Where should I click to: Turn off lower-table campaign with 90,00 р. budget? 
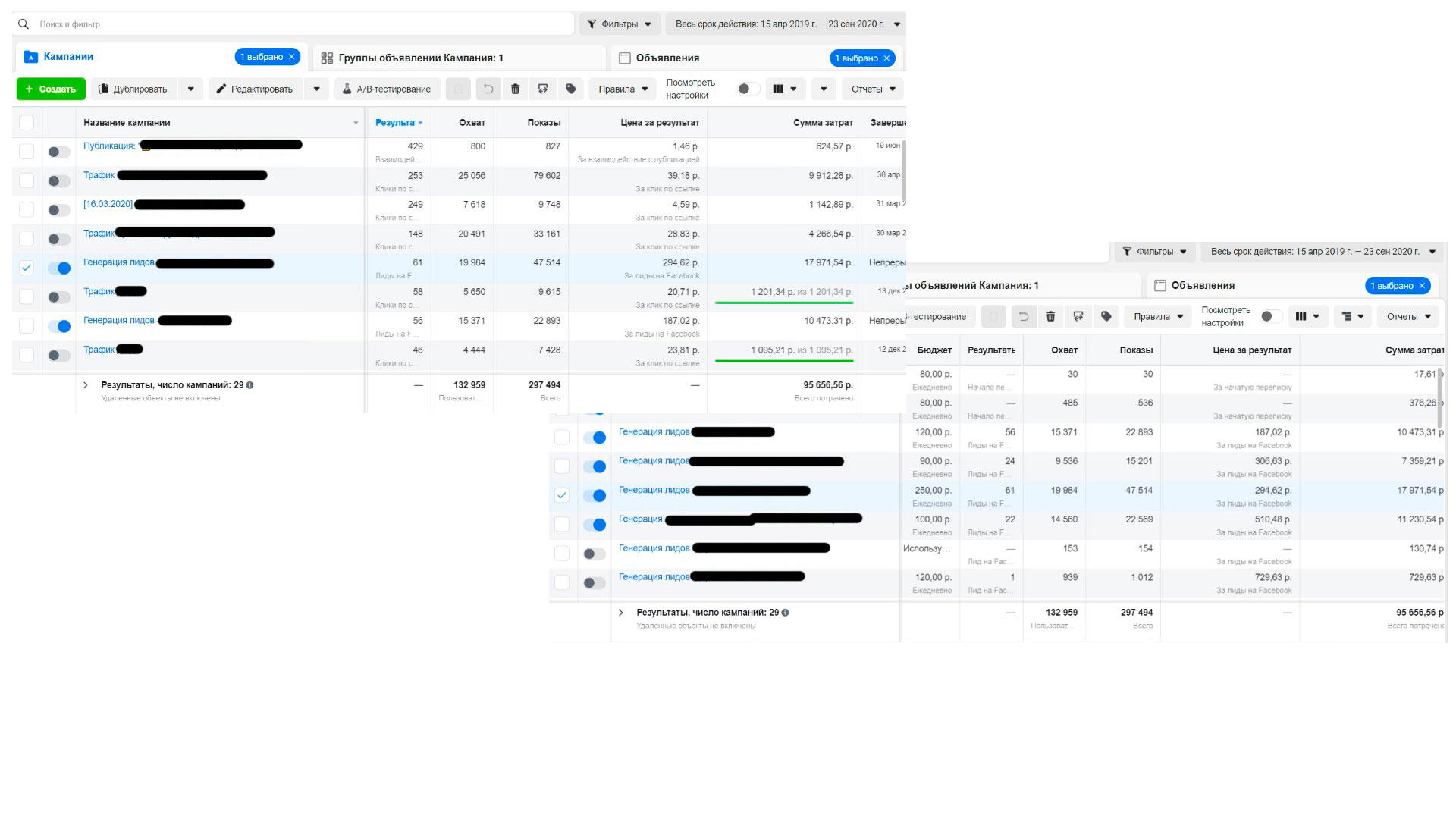[595, 466]
